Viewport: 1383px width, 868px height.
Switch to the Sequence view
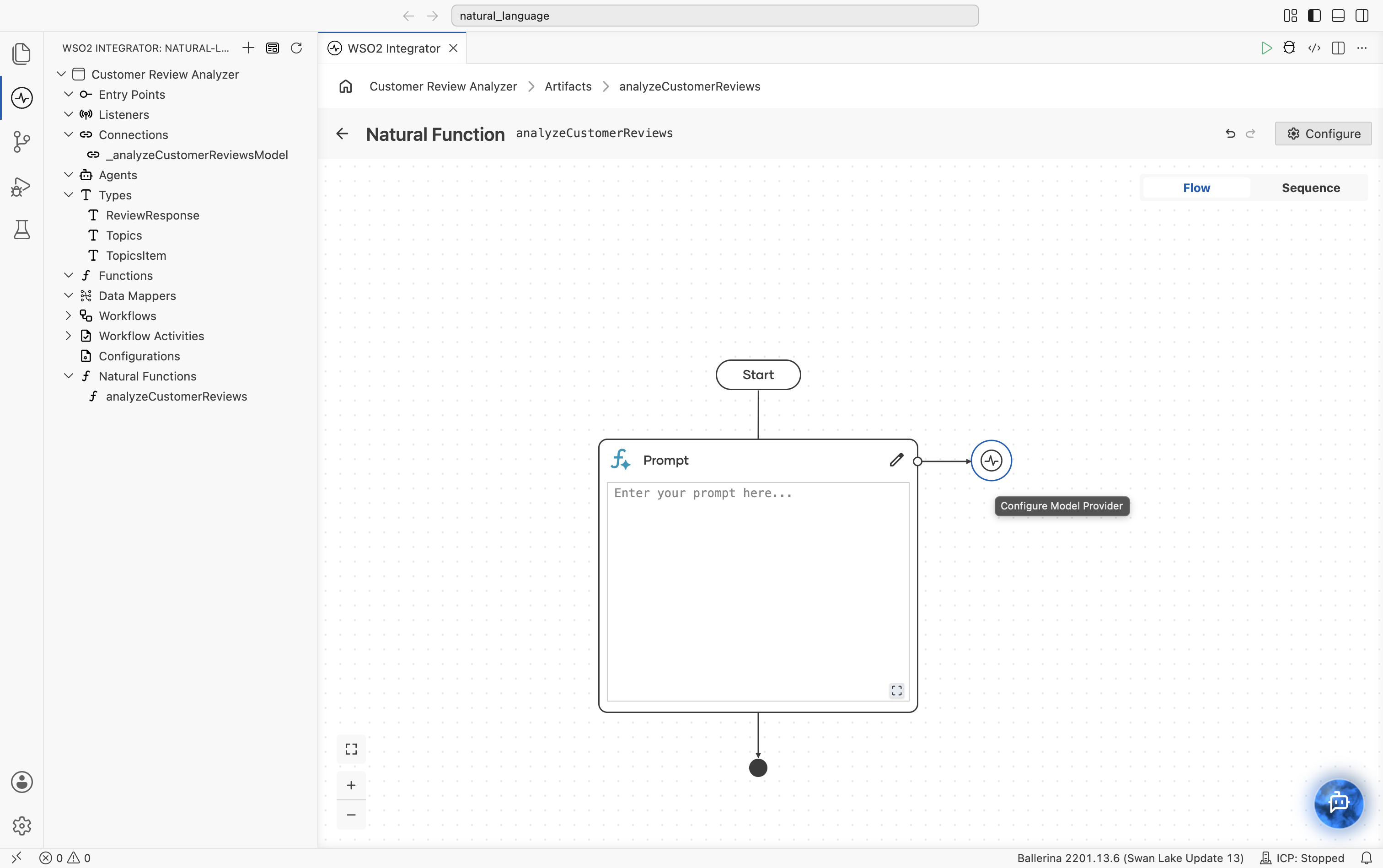pyautogui.click(x=1311, y=188)
